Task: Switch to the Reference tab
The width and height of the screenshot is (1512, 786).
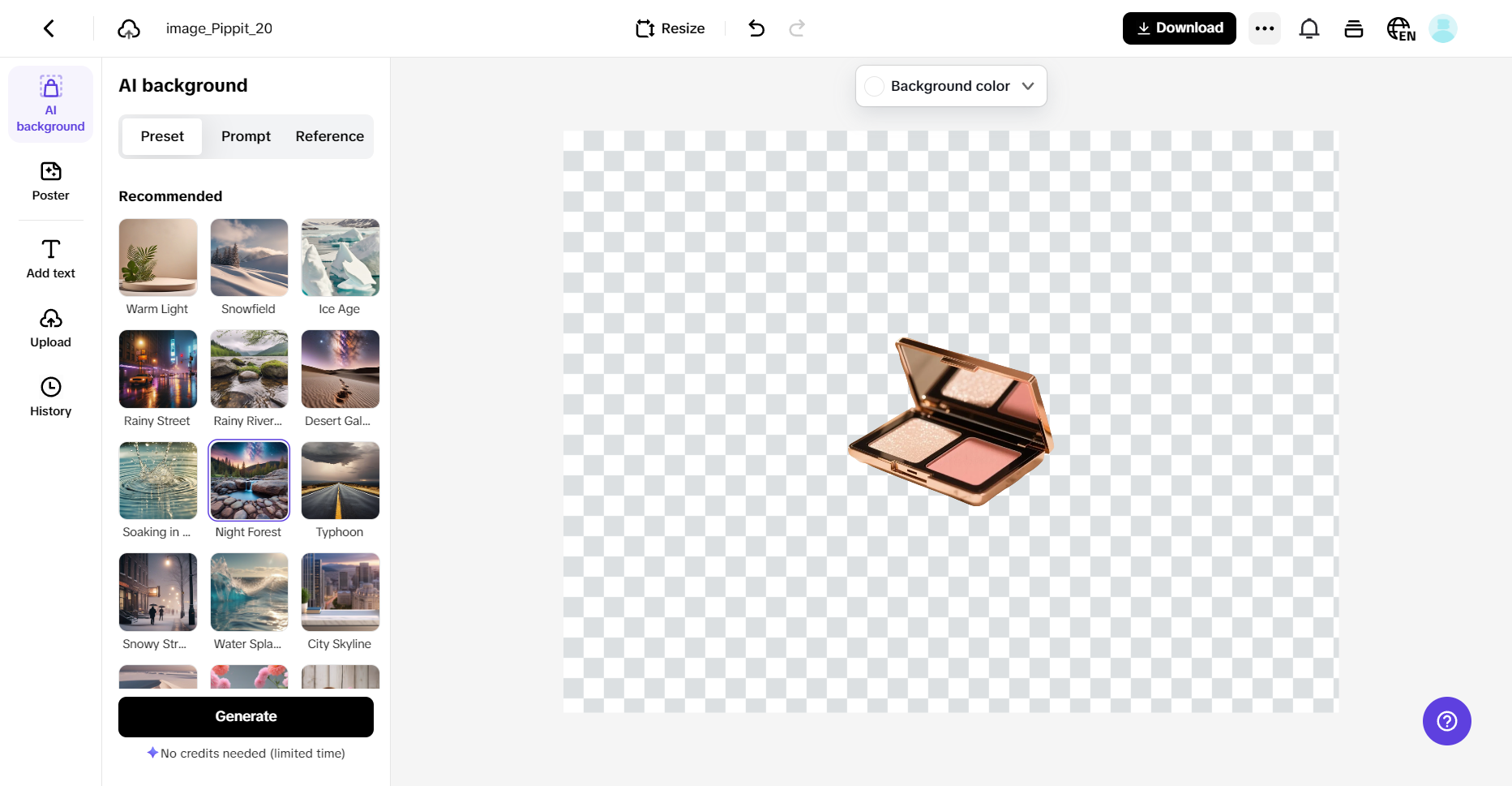Action: tap(329, 136)
